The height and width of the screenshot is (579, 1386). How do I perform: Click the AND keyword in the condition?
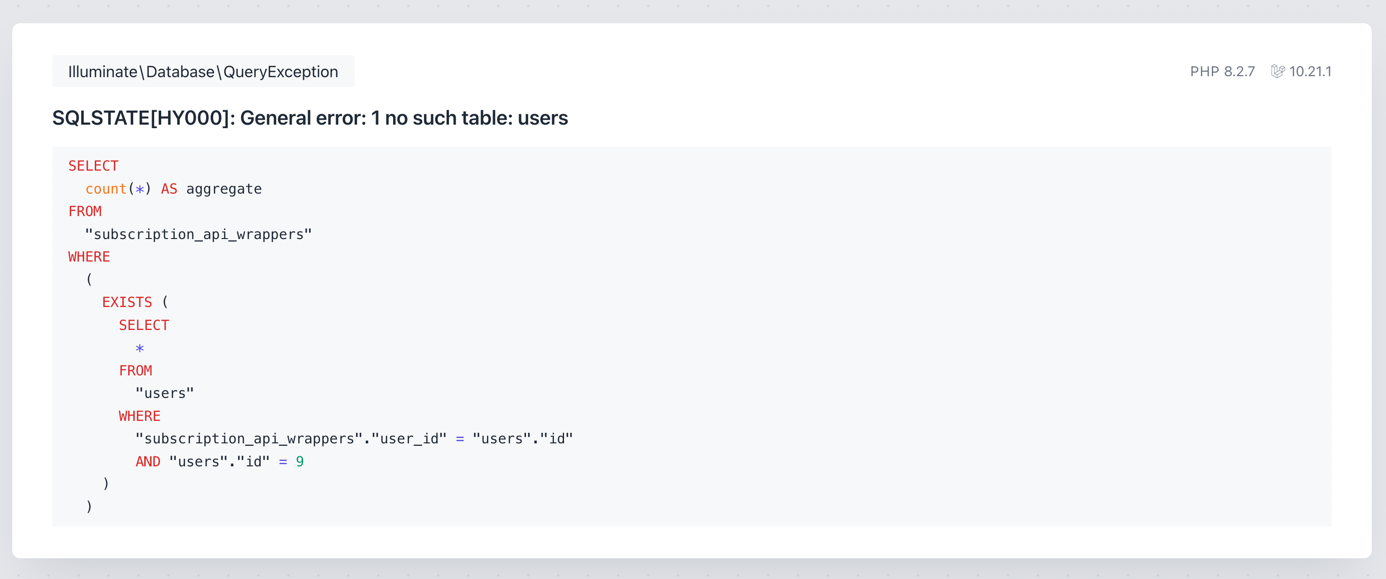tap(148, 462)
